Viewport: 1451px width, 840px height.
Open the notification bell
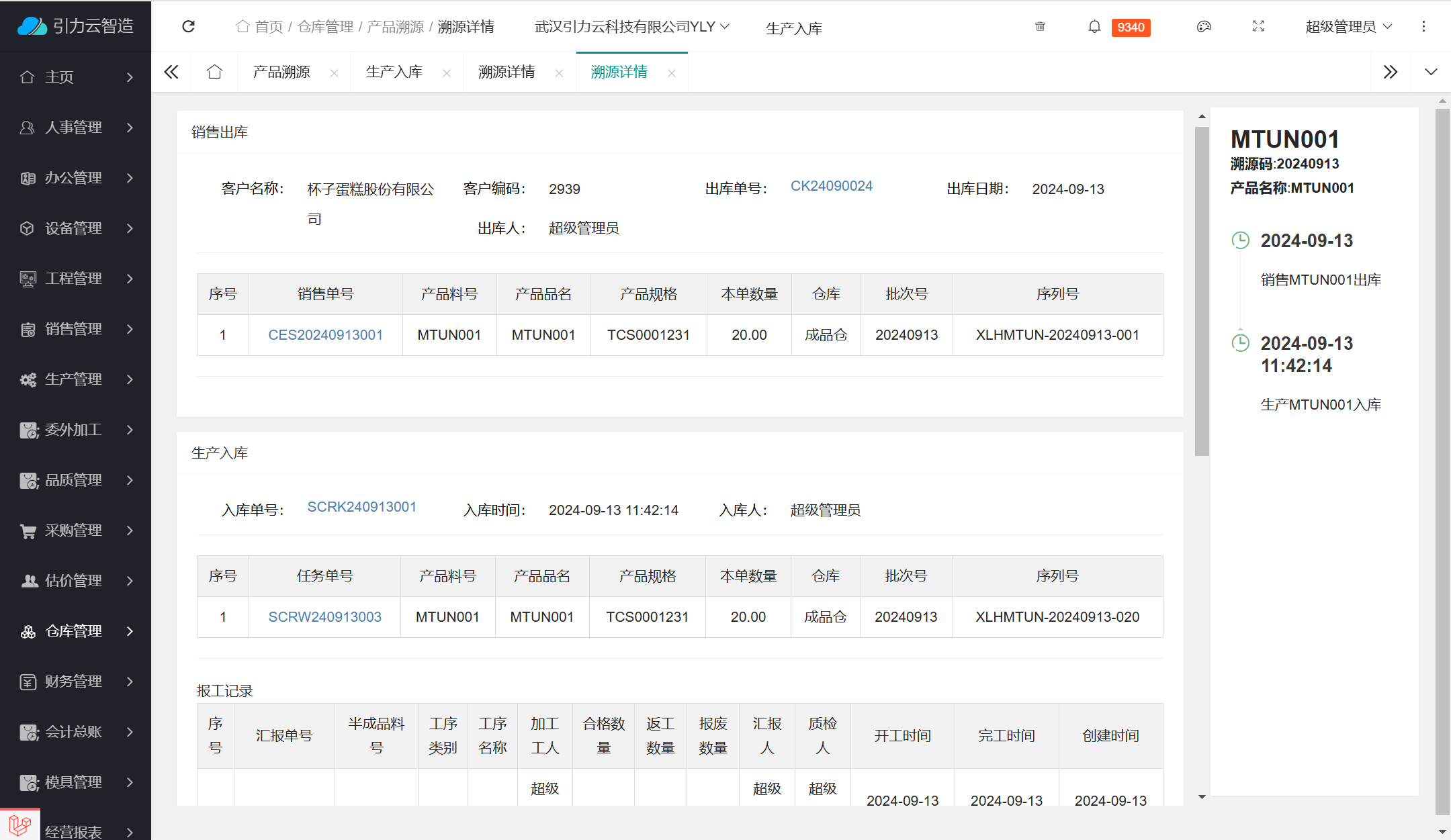1094,26
